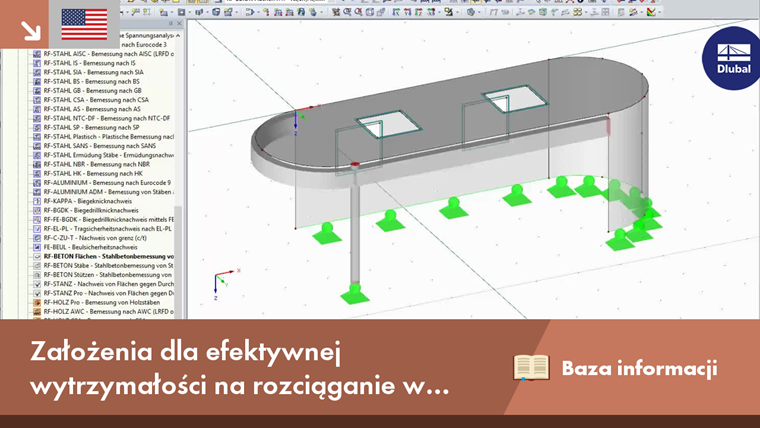This screenshot has height=428, width=760.
Task: Click the RF-STAHL NTC-DF module icon
Action: (x=37, y=118)
